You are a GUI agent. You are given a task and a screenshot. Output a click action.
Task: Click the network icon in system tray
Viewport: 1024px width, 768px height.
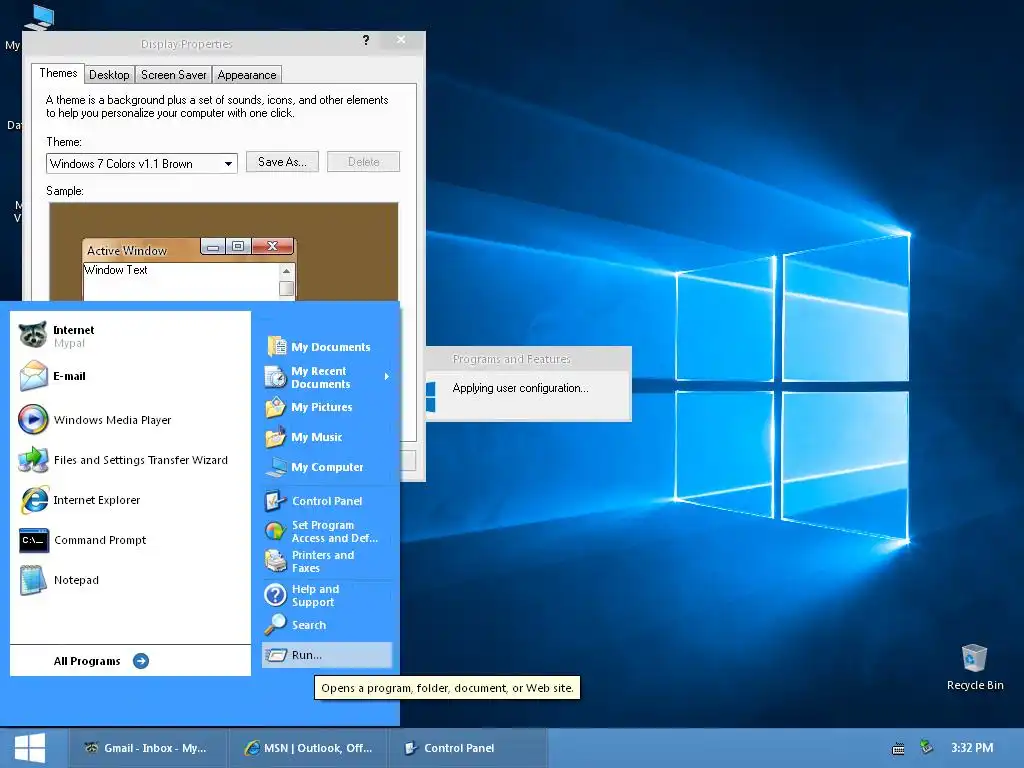click(x=926, y=746)
